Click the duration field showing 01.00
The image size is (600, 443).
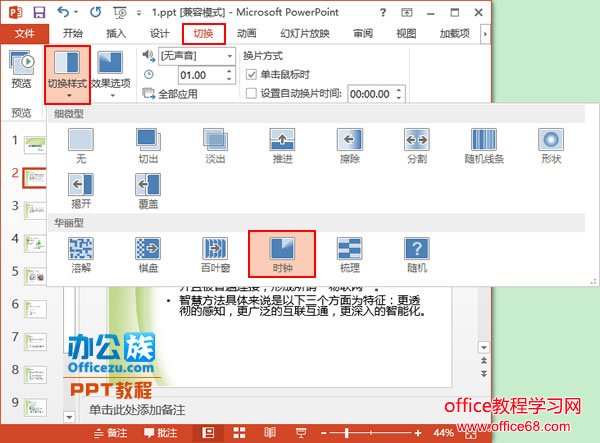click(202, 75)
